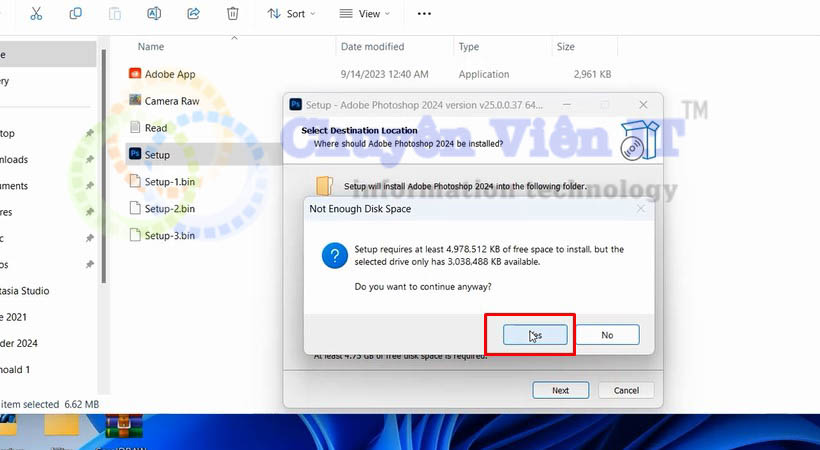Viewport: 820px width, 450px height.
Task: Close the Not Enough Disk Space dialog
Action: point(641,209)
